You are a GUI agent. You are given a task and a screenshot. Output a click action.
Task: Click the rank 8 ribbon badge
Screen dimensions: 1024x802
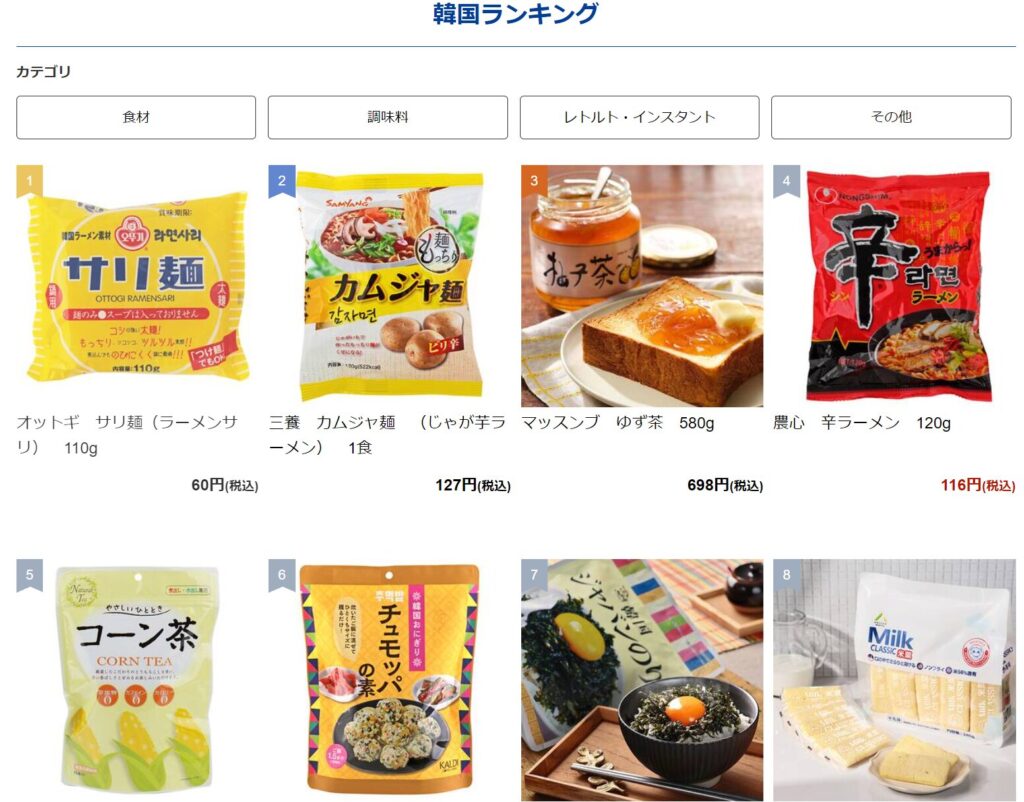pos(786,575)
